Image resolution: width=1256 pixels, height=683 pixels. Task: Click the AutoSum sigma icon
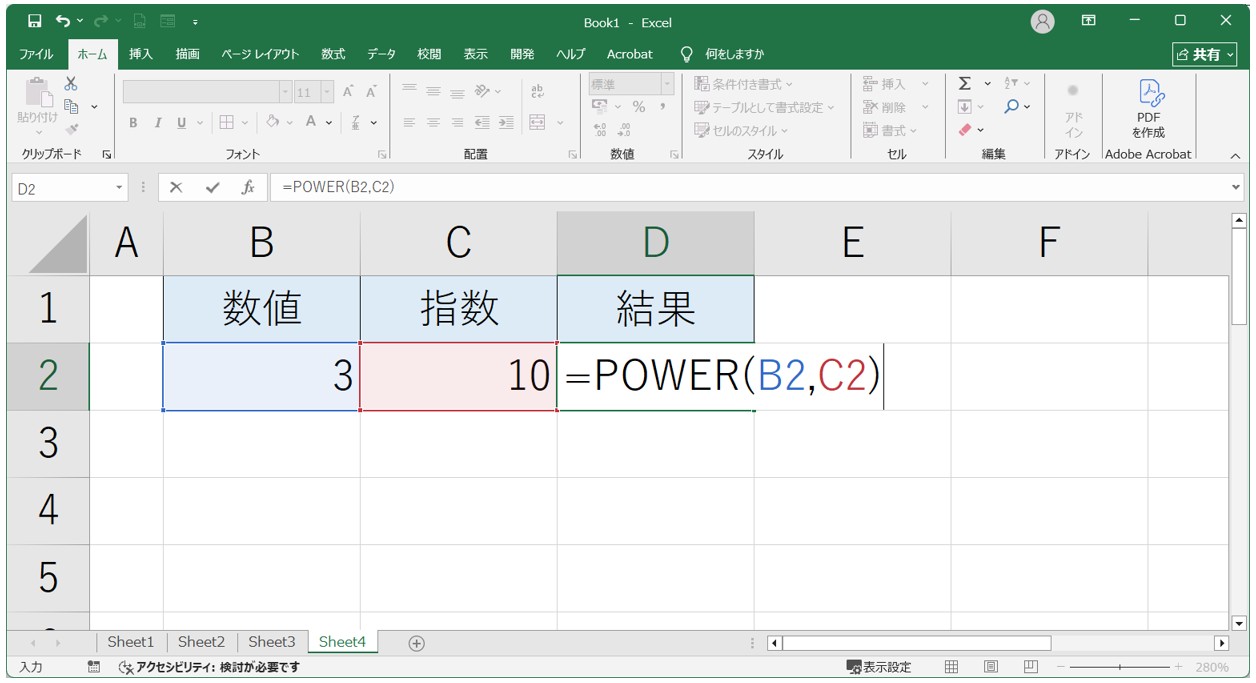(x=965, y=84)
